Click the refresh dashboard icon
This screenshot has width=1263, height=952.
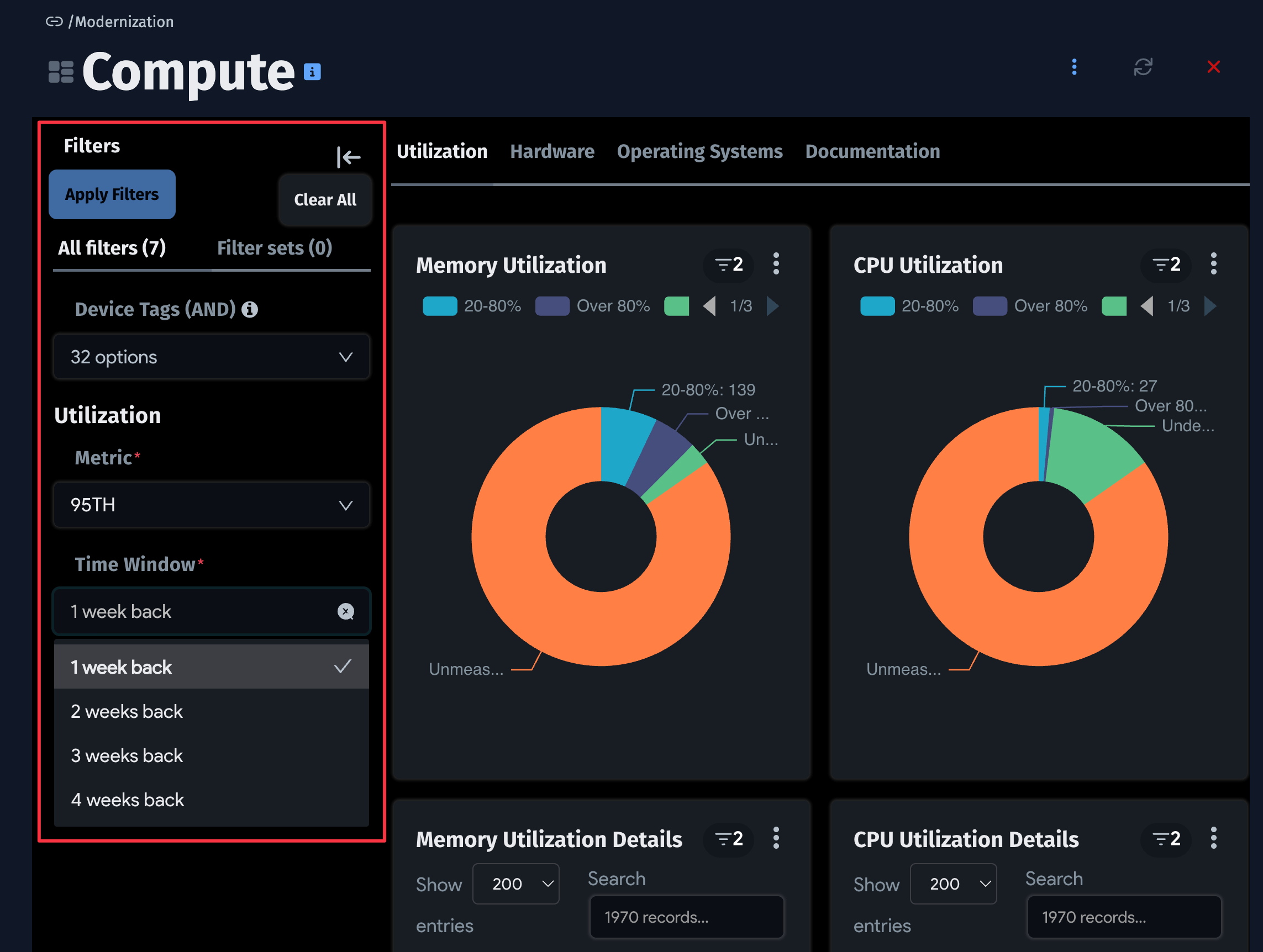click(x=1143, y=67)
